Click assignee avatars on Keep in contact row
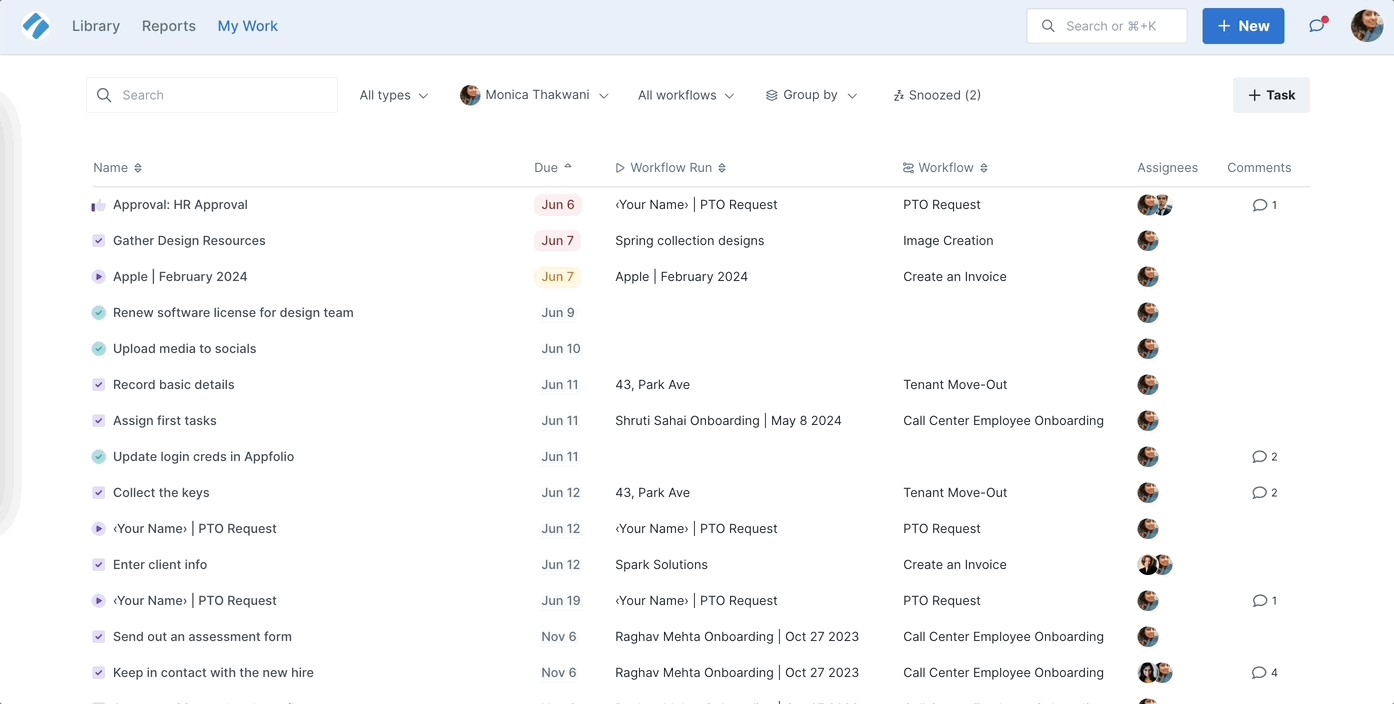This screenshot has width=1394, height=704. 1155,673
